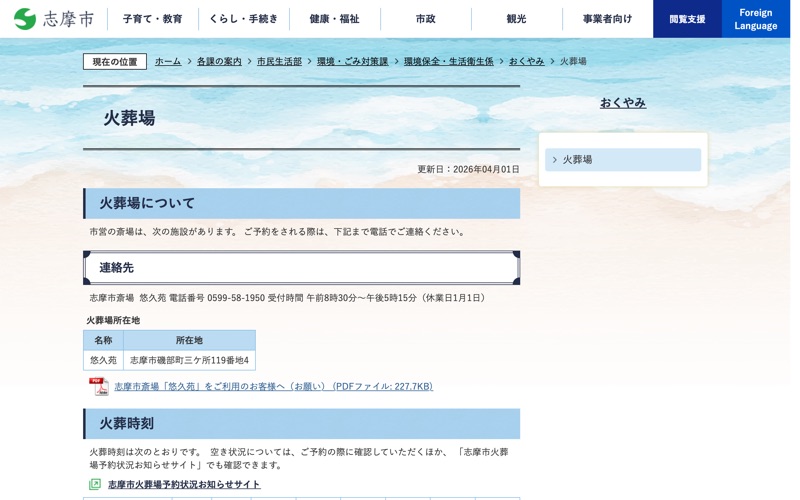Click the 火葬場所在地 table caption
This screenshot has width=800, height=500.
click(113, 320)
